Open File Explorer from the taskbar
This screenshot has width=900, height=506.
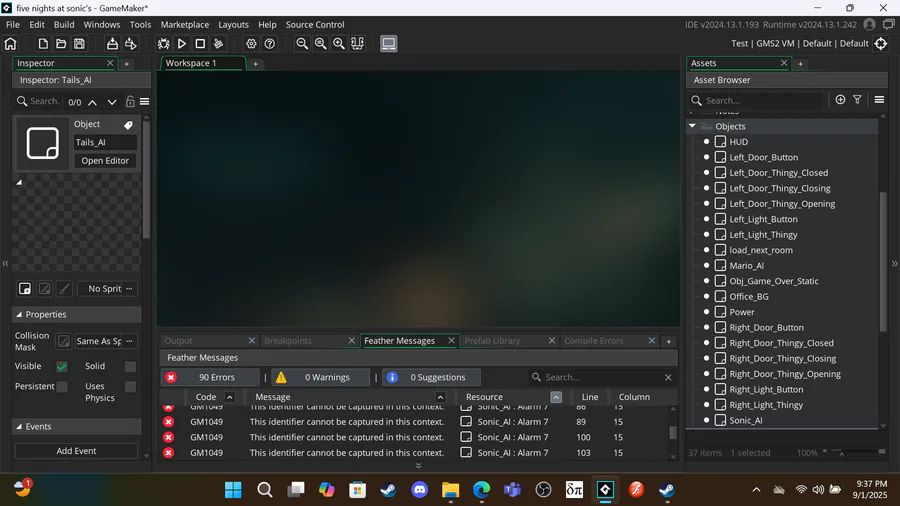[451, 489]
